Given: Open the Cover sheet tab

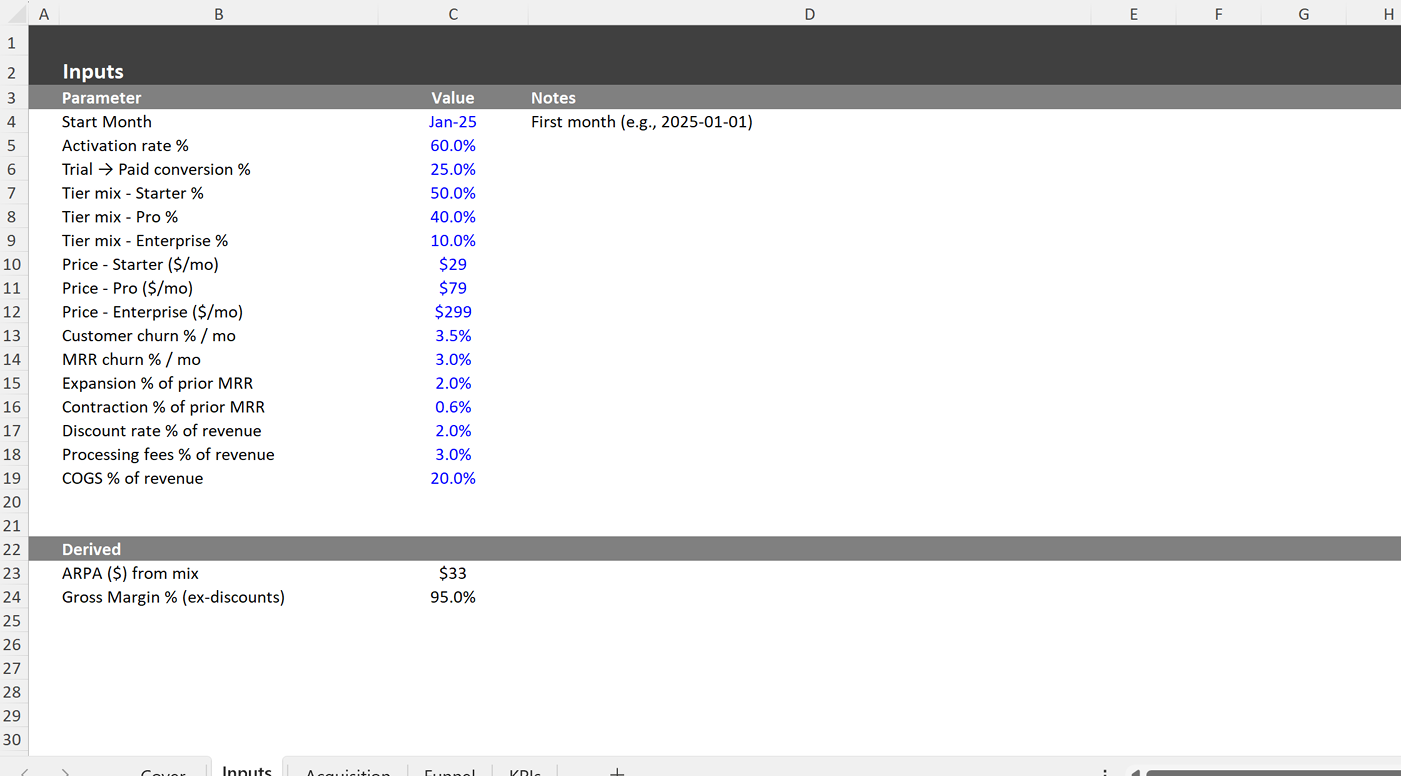Looking at the screenshot, I should coord(163,771).
